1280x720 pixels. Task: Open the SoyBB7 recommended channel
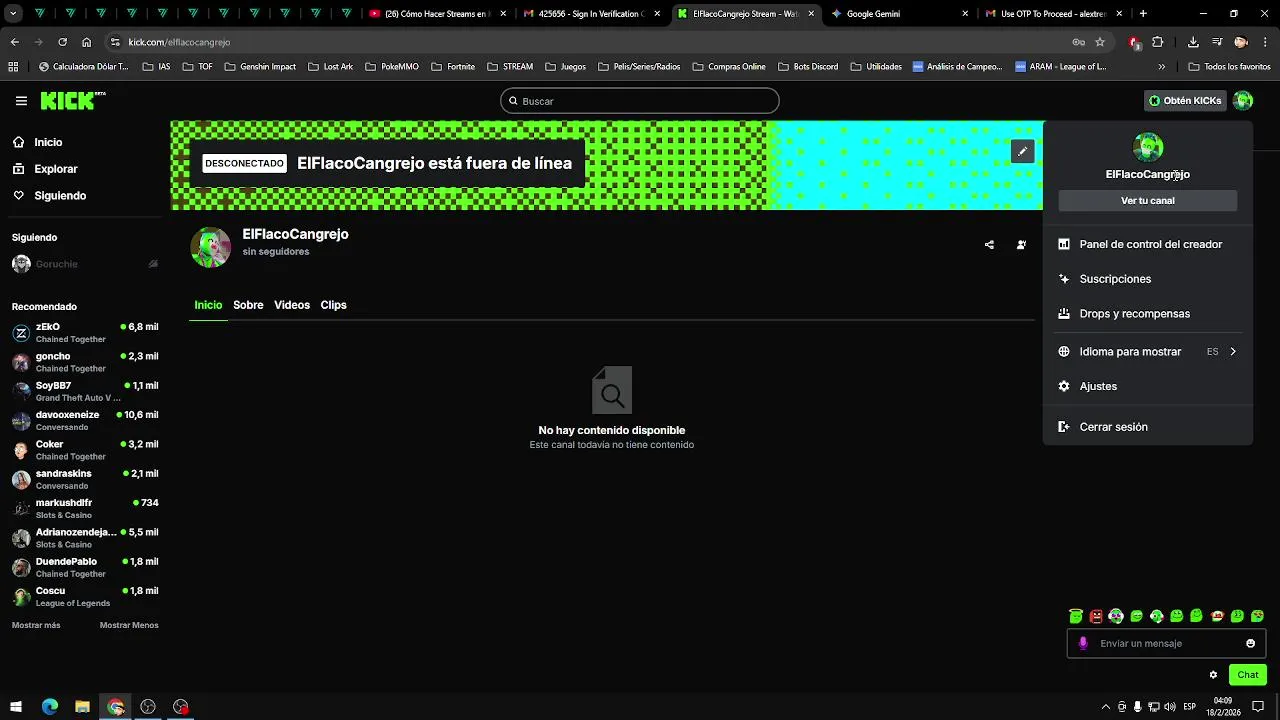click(85, 391)
